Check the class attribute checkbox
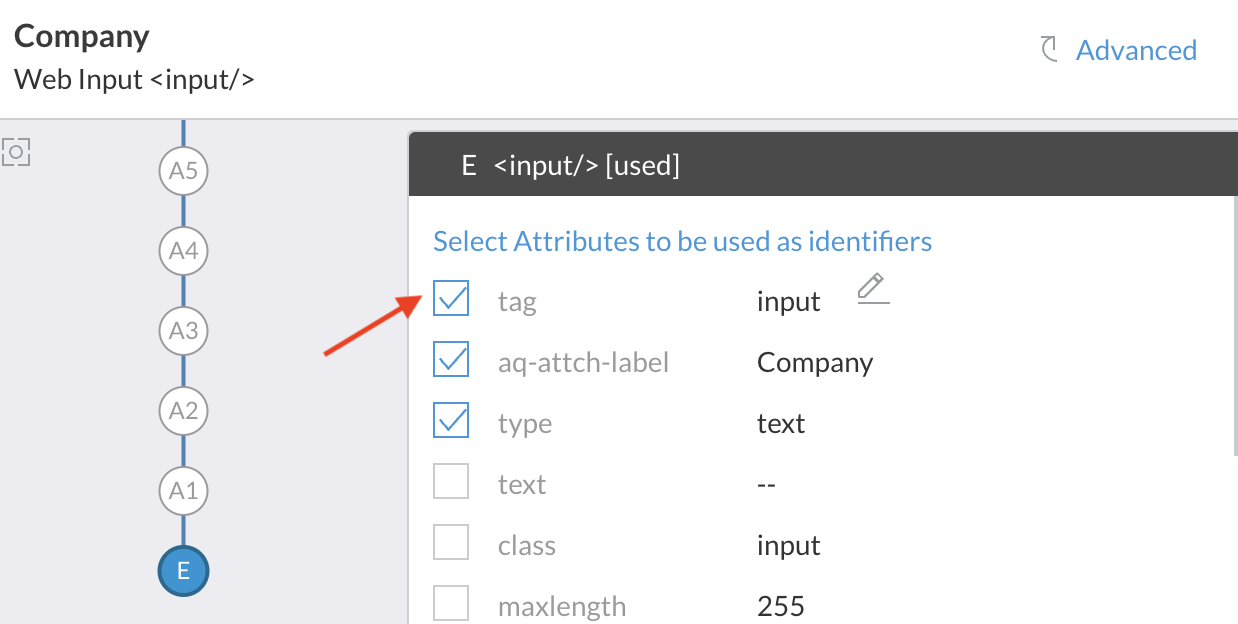Image resolution: width=1238 pixels, height=624 pixels. click(x=450, y=542)
